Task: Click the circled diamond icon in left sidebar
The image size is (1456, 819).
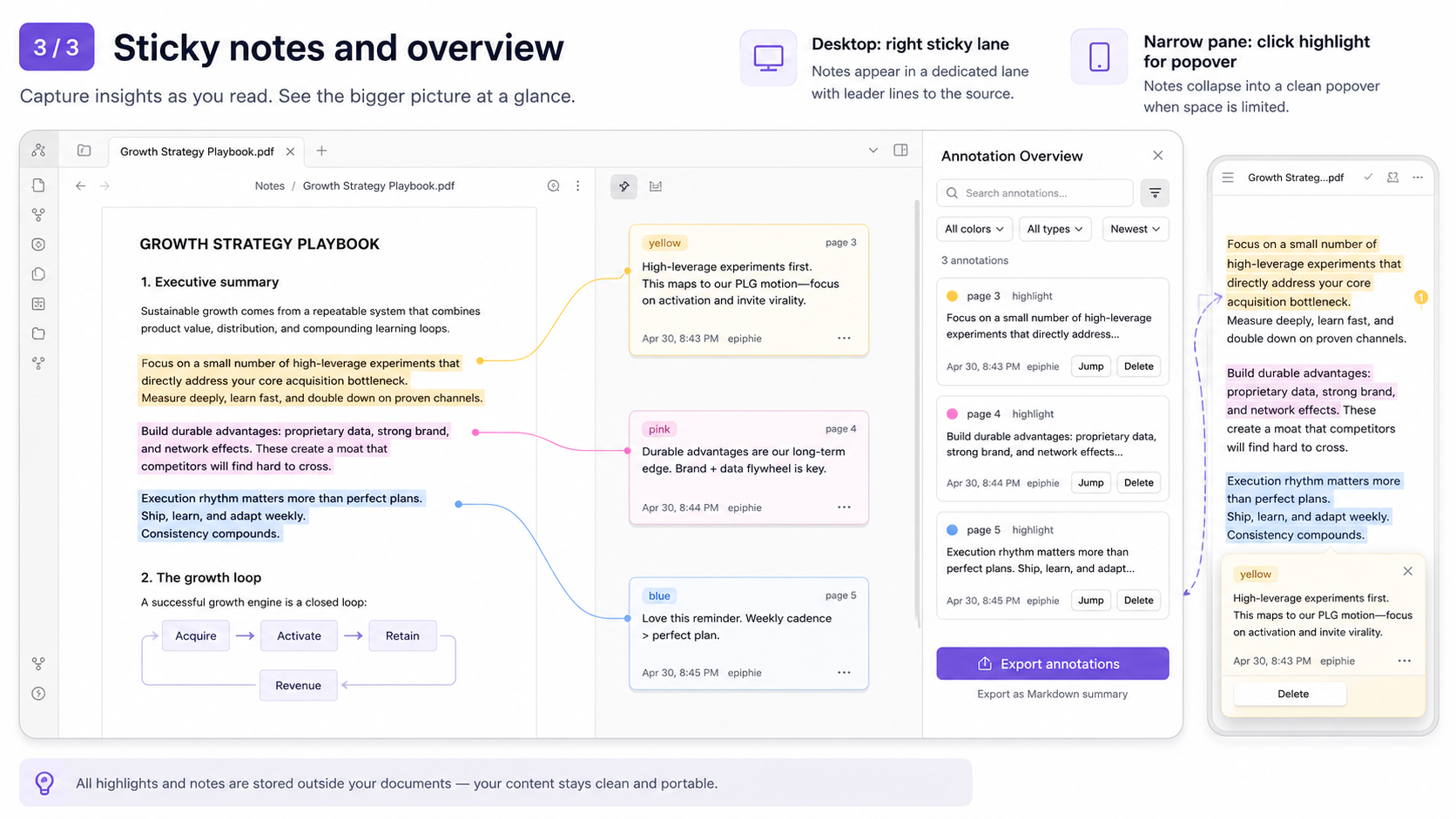Action: [38, 245]
